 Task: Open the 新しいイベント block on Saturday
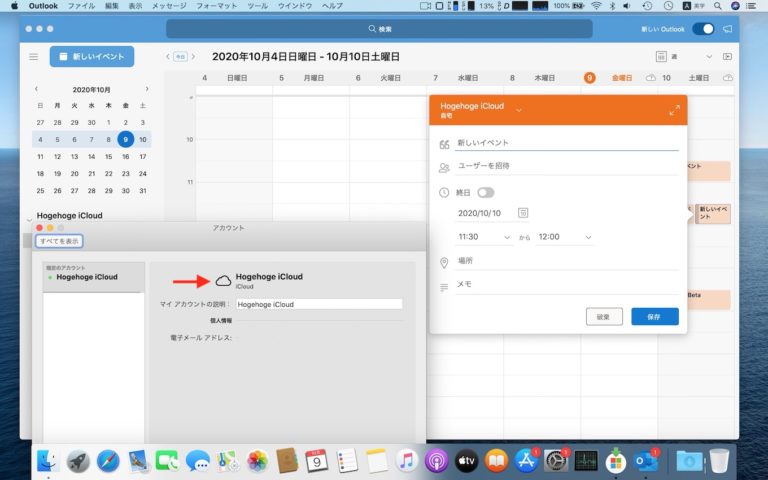coord(713,214)
